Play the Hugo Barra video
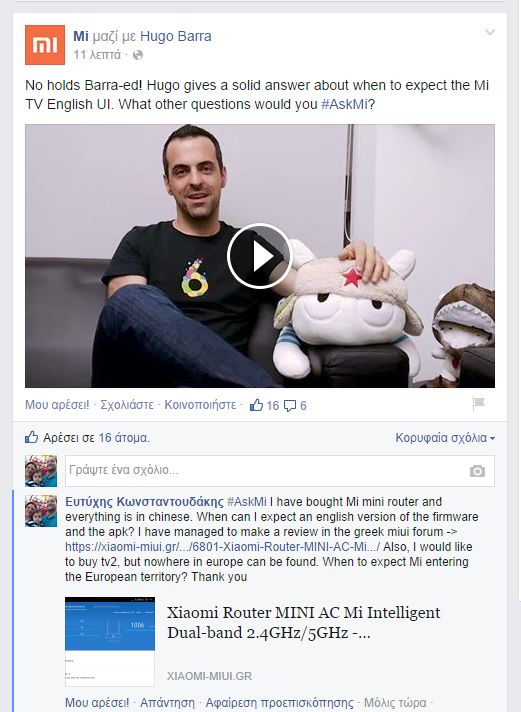The height and width of the screenshot is (712, 521). click(259, 256)
